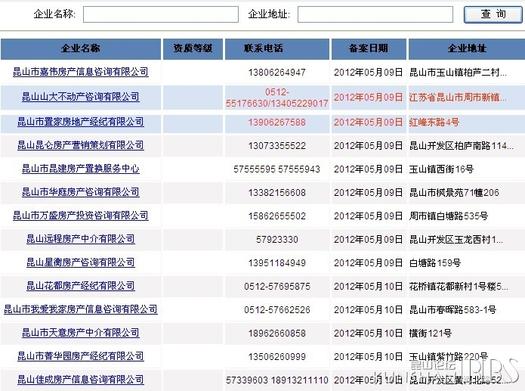Open 昆山市我爱我家房产信息咨询有限公司 link
Screen dimensions: 525x391
[x=81, y=309]
